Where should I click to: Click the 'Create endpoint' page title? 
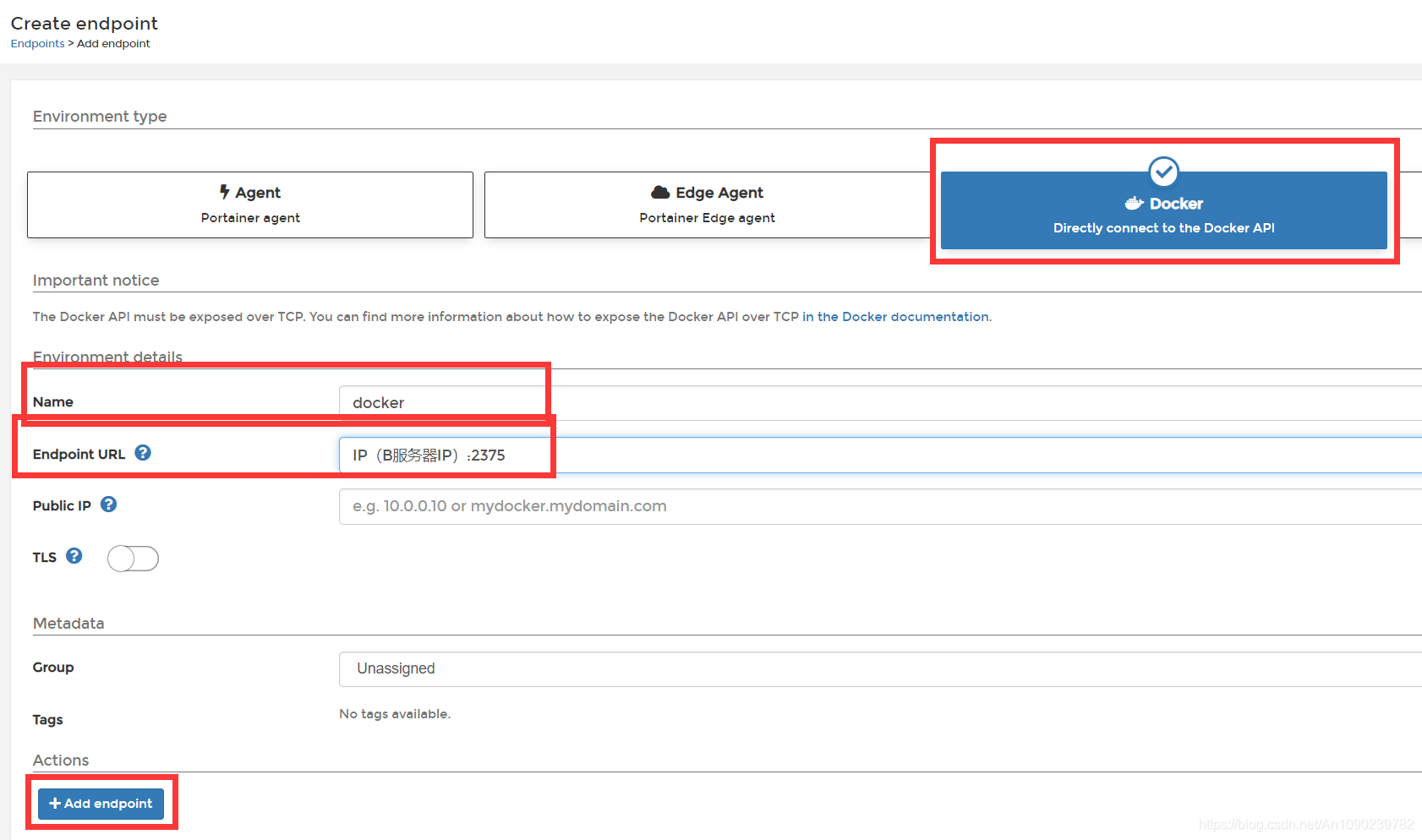[84, 23]
